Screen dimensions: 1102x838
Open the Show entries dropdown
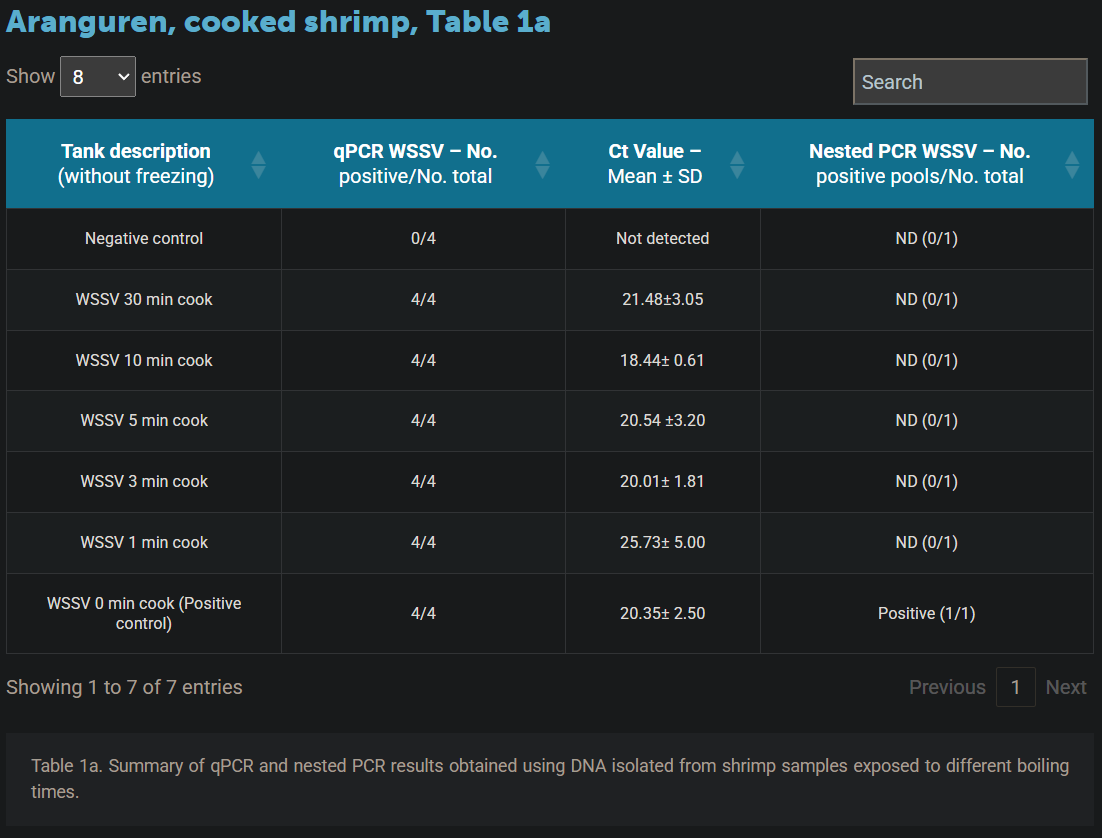pyautogui.click(x=98, y=77)
